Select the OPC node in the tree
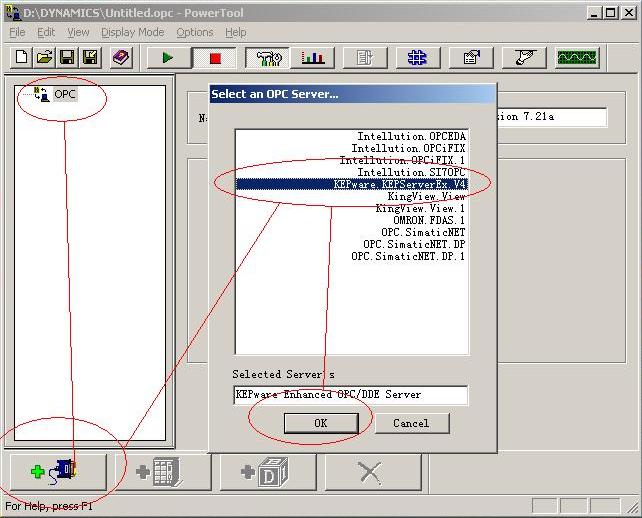 65,94
